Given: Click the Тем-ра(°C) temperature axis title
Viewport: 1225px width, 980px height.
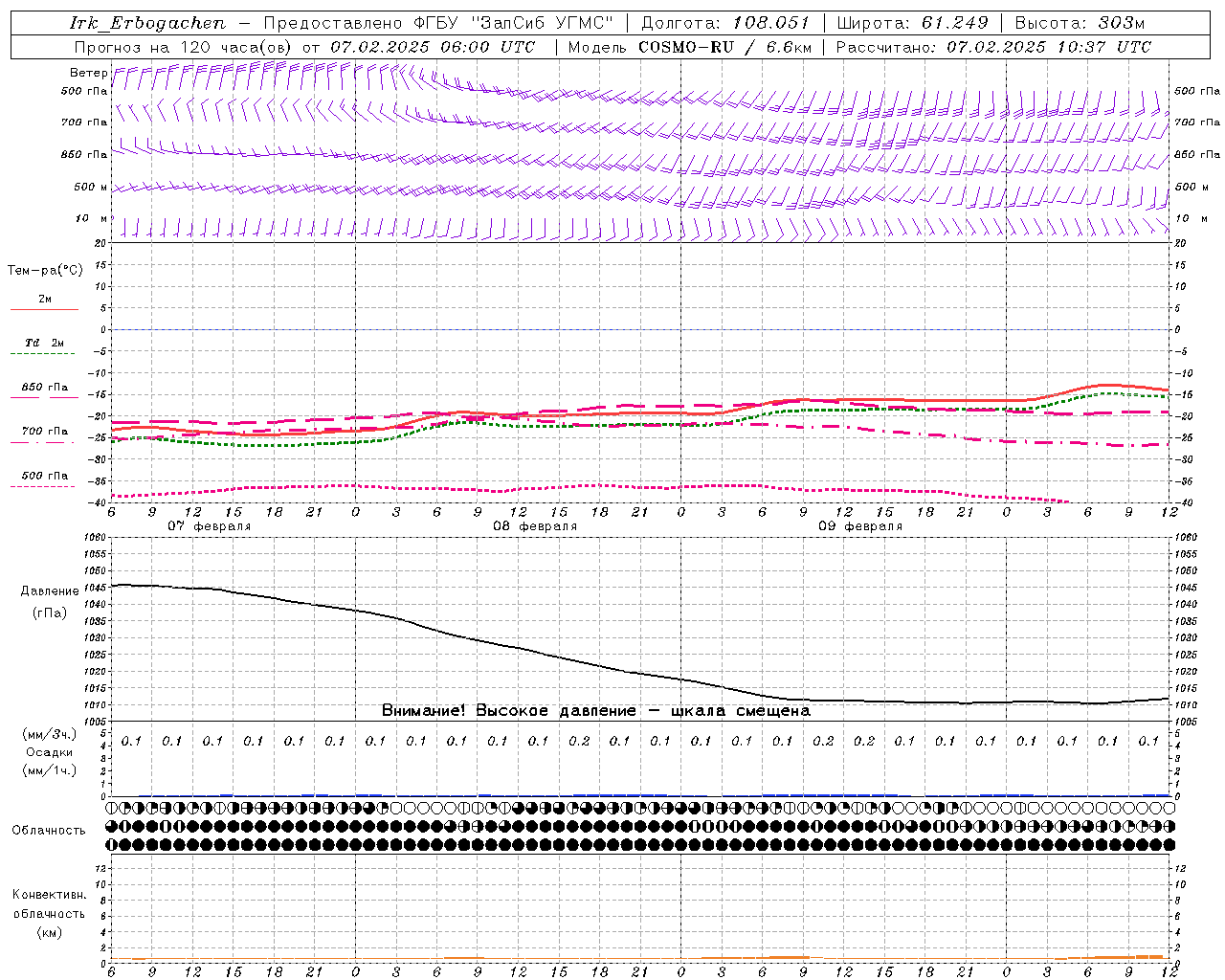Looking at the screenshot, I should point(45,271).
